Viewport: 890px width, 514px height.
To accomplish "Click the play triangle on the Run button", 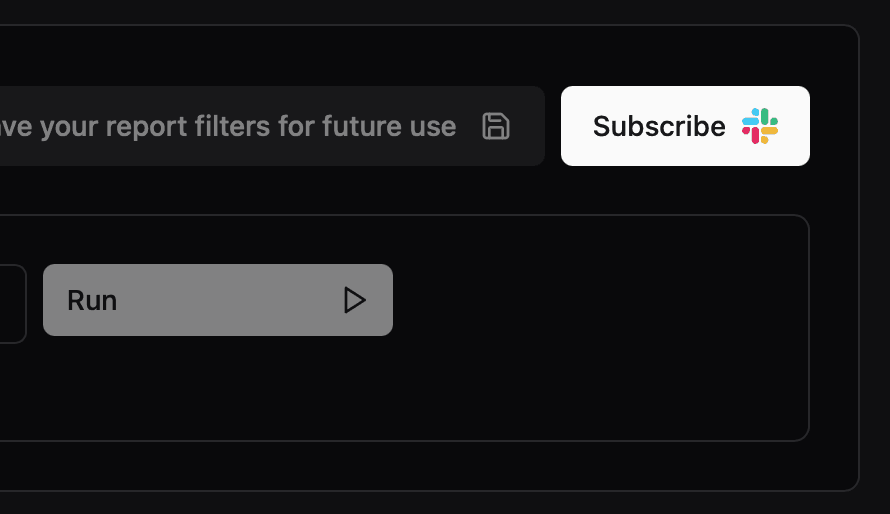I will [x=355, y=300].
